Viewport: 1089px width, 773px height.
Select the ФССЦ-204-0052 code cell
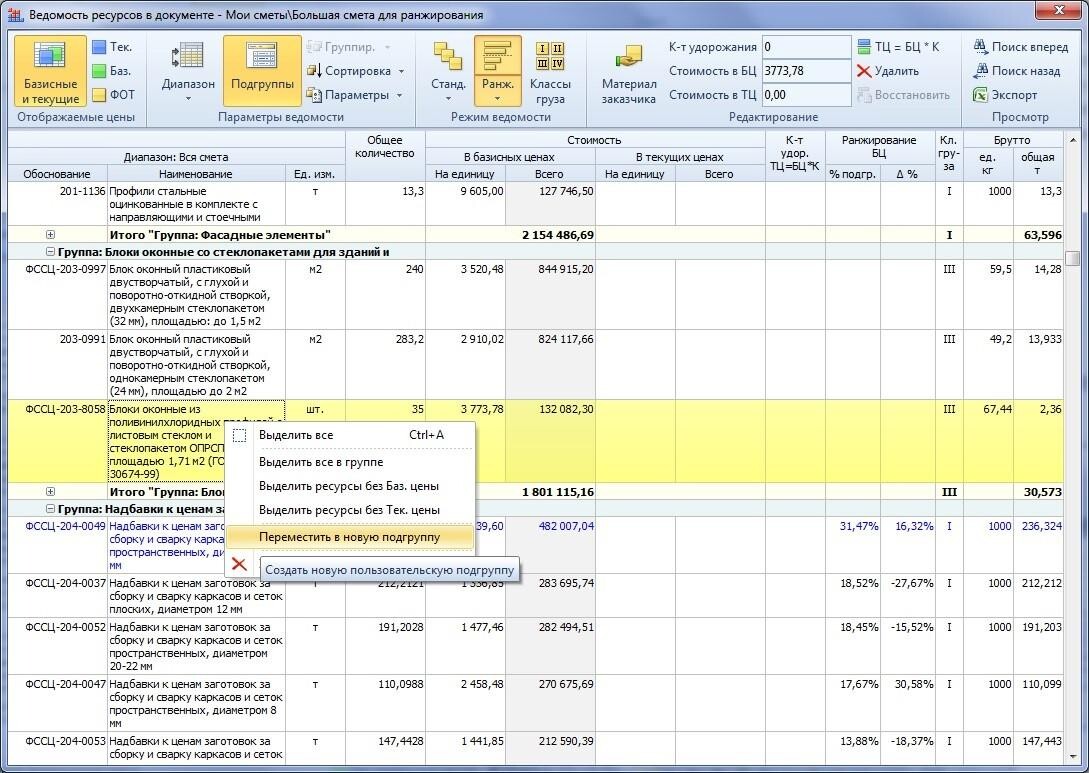[57, 646]
